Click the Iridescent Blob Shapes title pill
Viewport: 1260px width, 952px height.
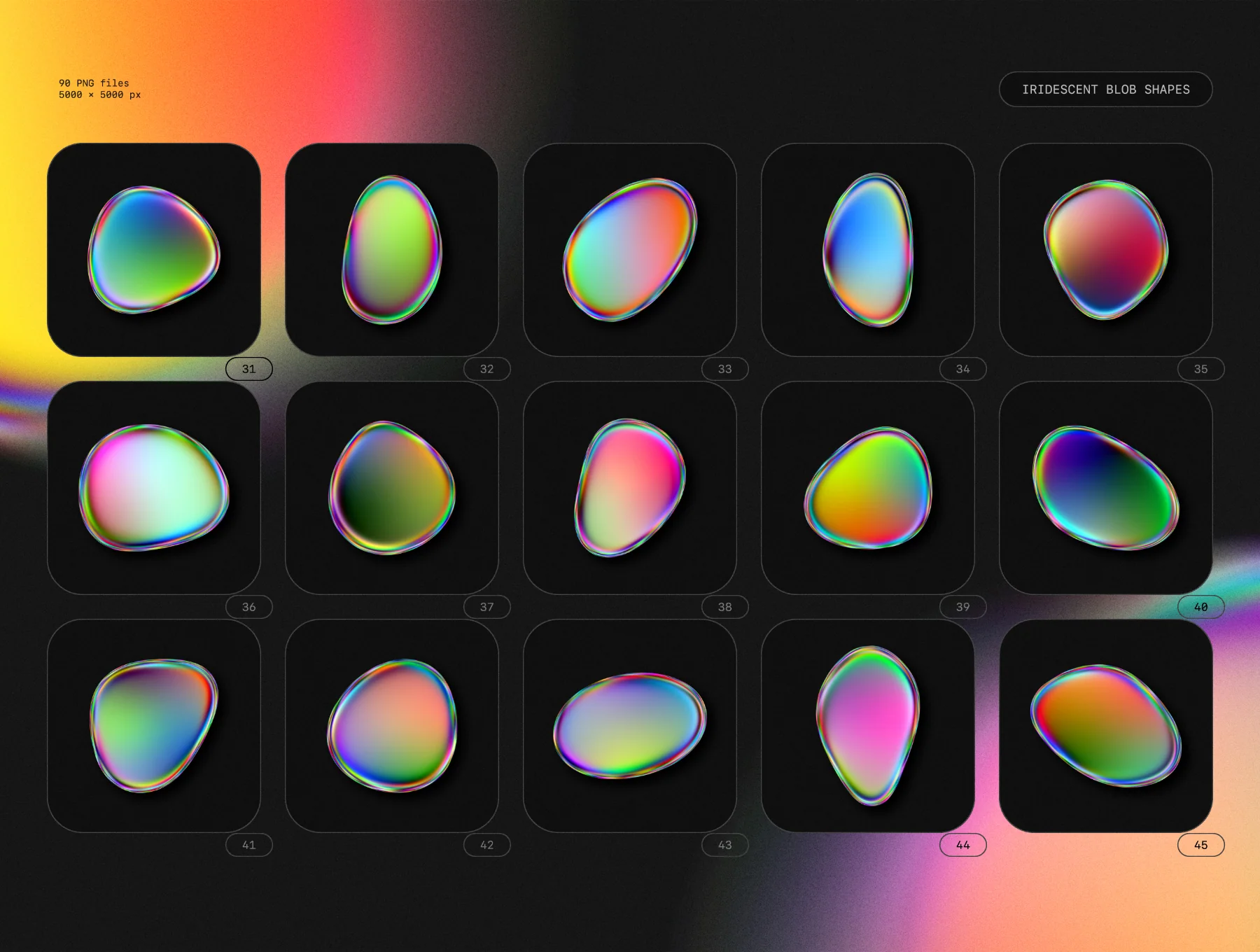pos(1106,90)
